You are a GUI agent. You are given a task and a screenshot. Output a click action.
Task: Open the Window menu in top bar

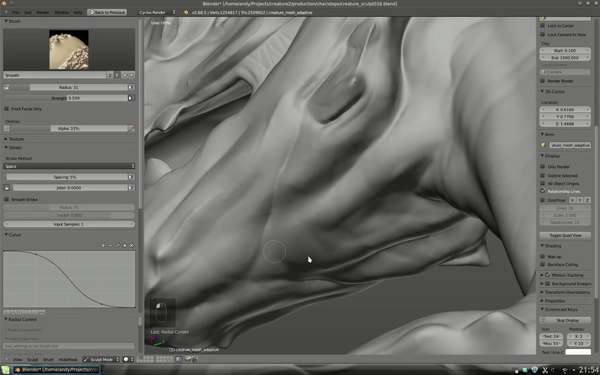62,12
